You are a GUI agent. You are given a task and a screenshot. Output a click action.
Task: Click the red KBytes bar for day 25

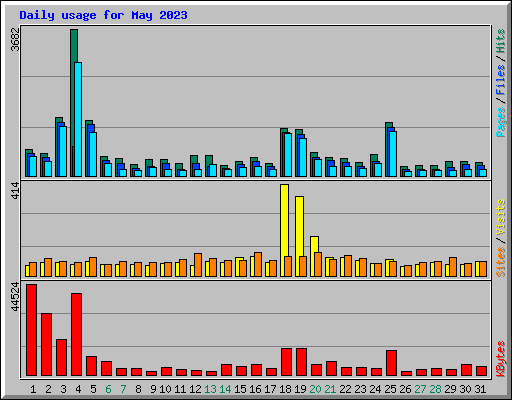(392, 363)
